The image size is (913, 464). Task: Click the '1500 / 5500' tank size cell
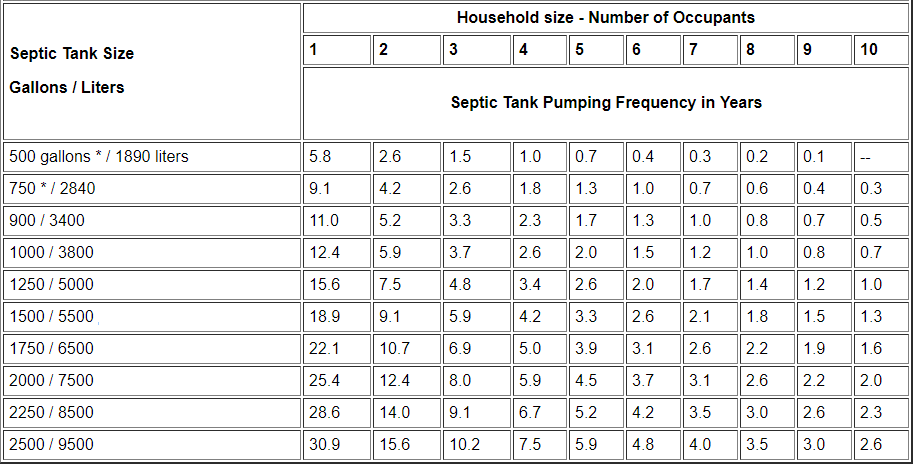tap(51, 316)
